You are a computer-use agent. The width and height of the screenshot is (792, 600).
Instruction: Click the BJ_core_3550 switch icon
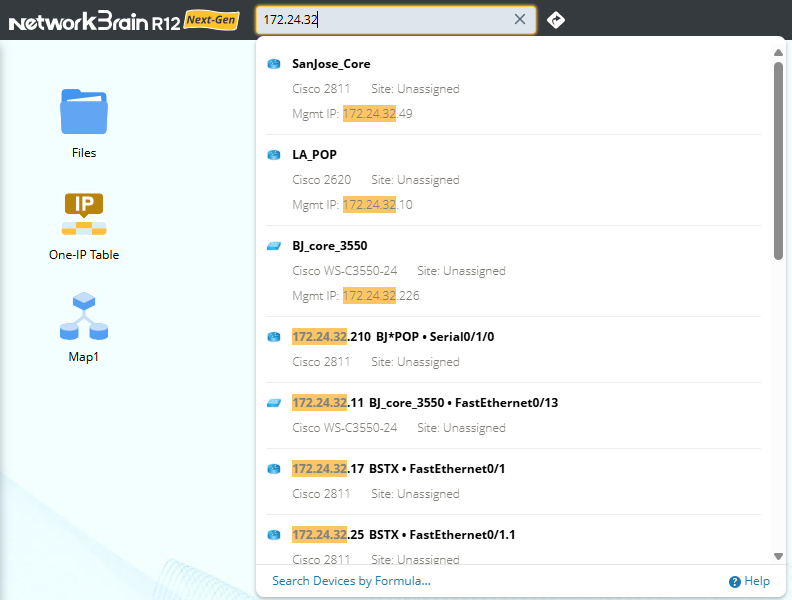click(274, 246)
